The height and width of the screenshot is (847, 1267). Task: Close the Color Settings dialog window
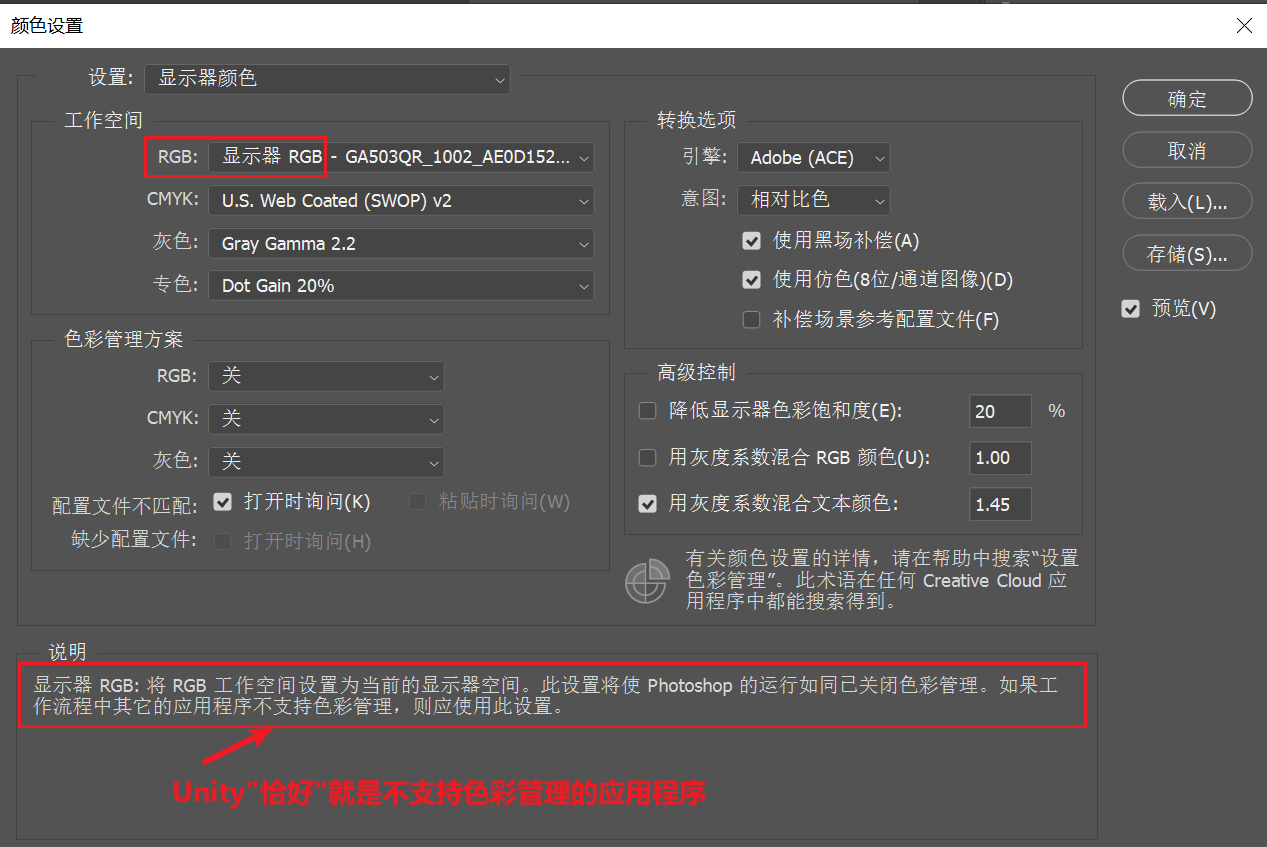pyautogui.click(x=1244, y=25)
